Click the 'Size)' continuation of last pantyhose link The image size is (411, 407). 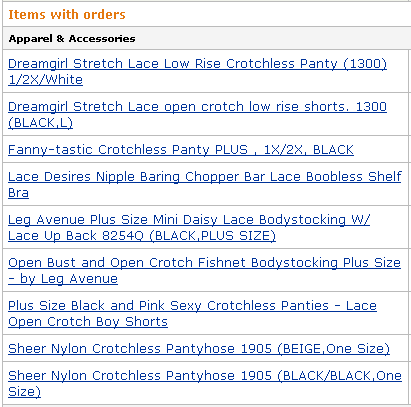24,392
